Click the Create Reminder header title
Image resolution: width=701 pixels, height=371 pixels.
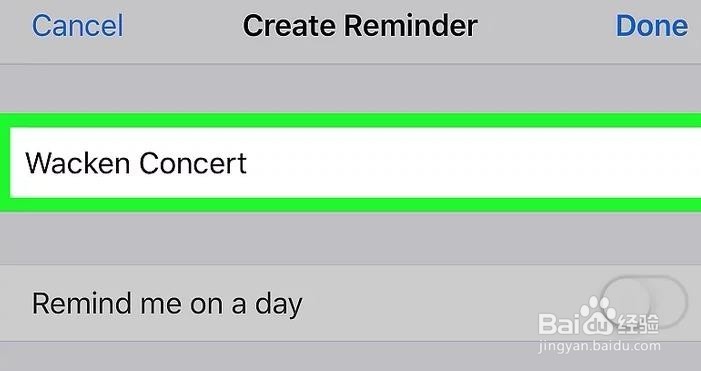[x=360, y=25]
